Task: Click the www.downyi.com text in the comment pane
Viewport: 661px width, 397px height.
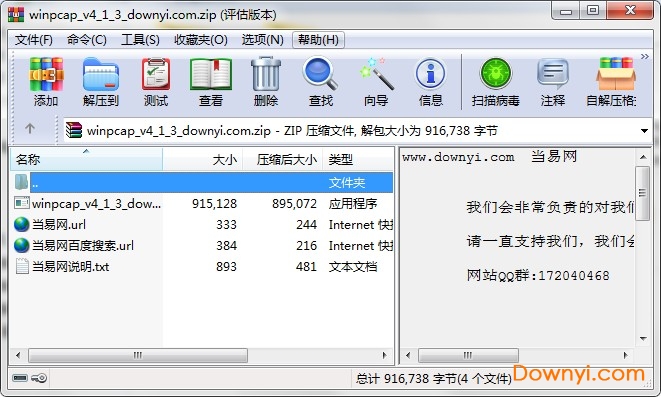Action: pyautogui.click(x=458, y=157)
